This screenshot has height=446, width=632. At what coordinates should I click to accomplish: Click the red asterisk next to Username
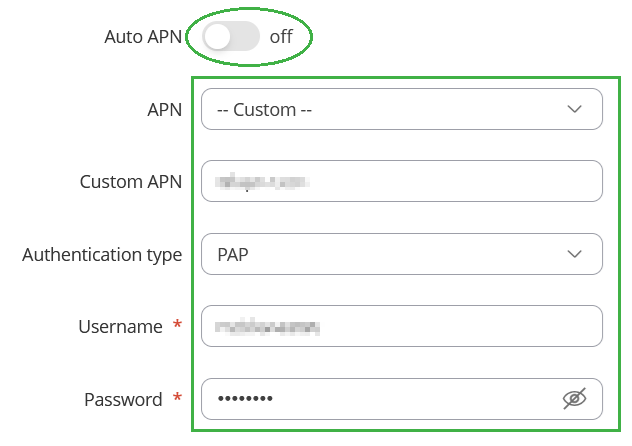178,325
